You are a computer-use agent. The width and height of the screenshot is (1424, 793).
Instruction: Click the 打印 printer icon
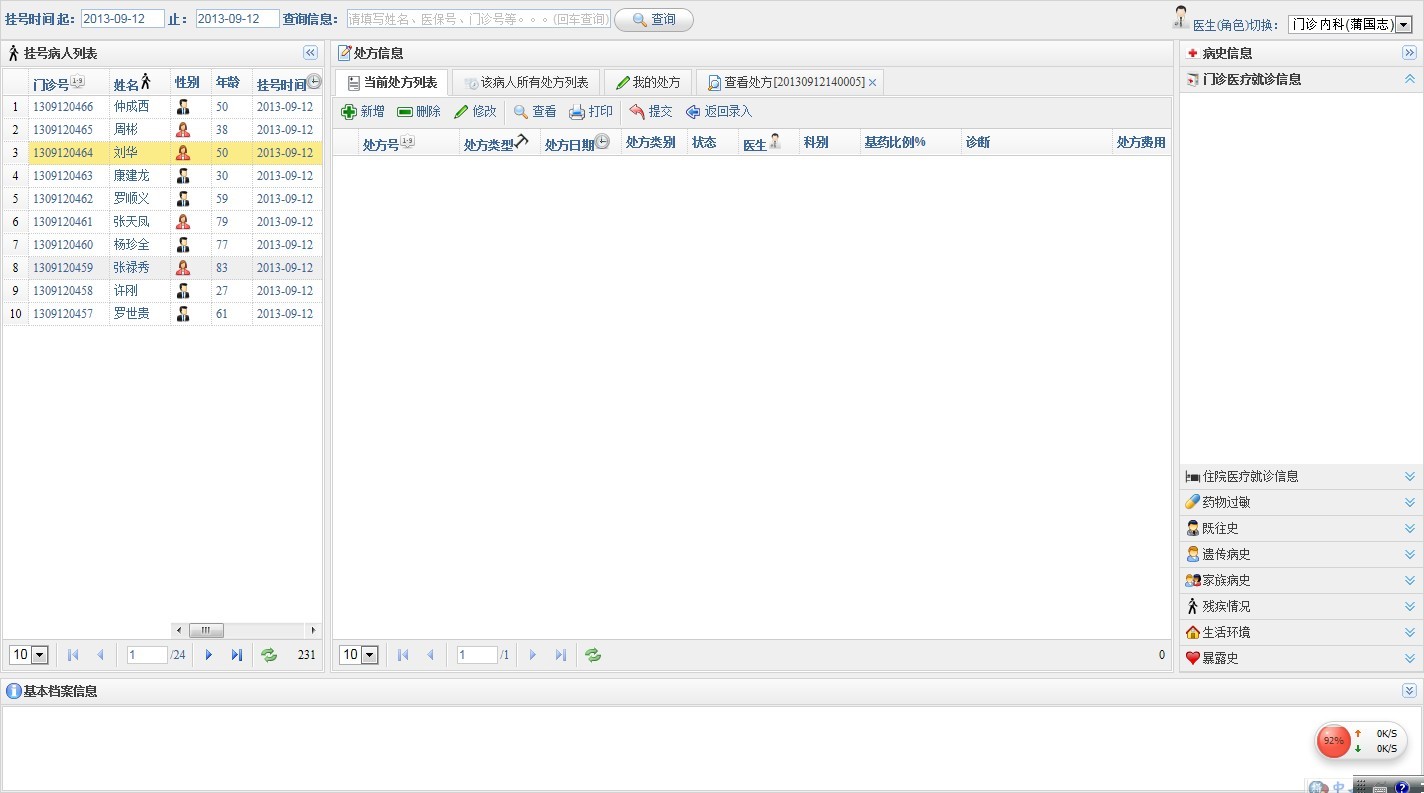click(577, 111)
